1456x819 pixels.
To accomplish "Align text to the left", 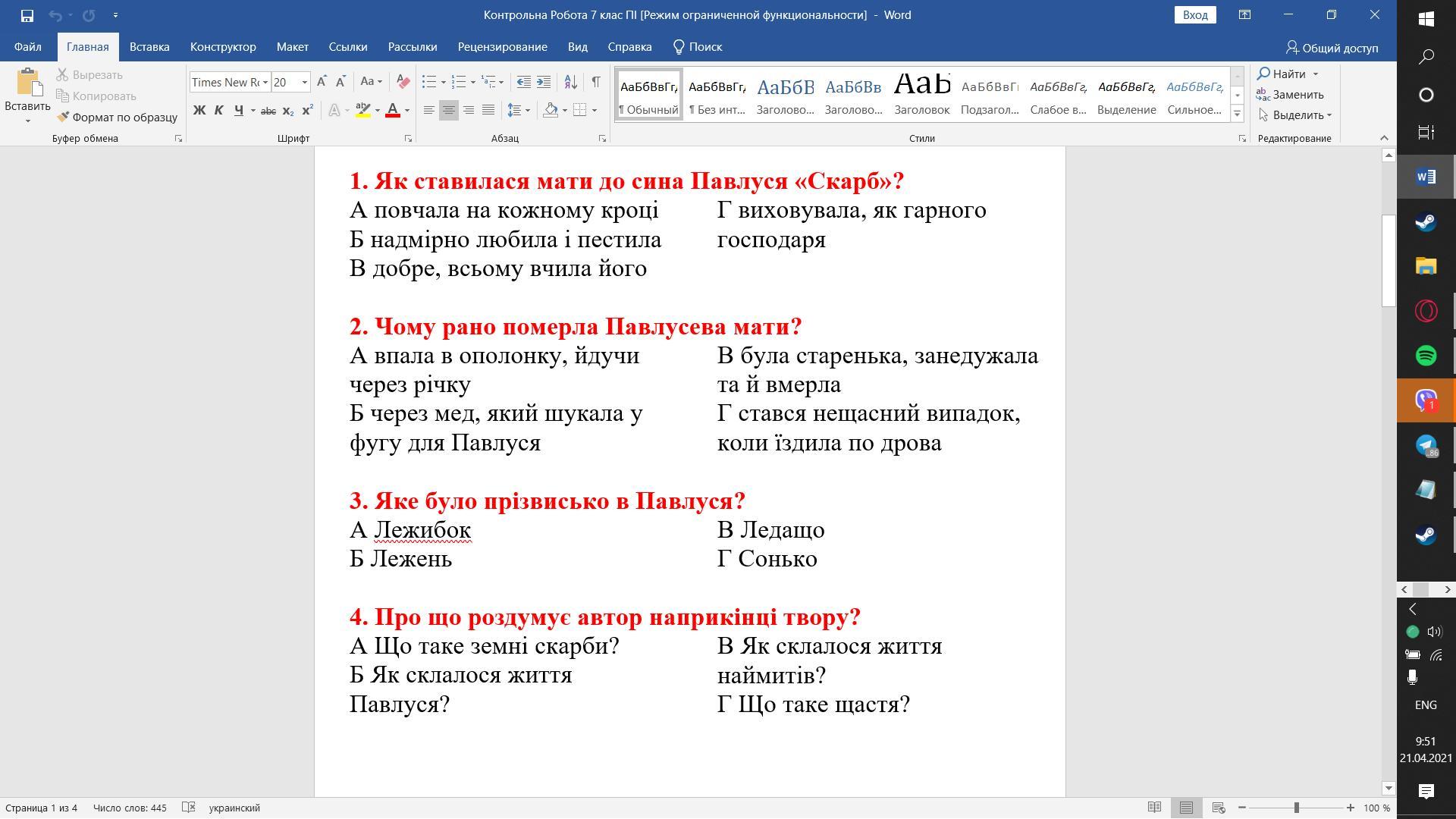I will click(x=428, y=111).
